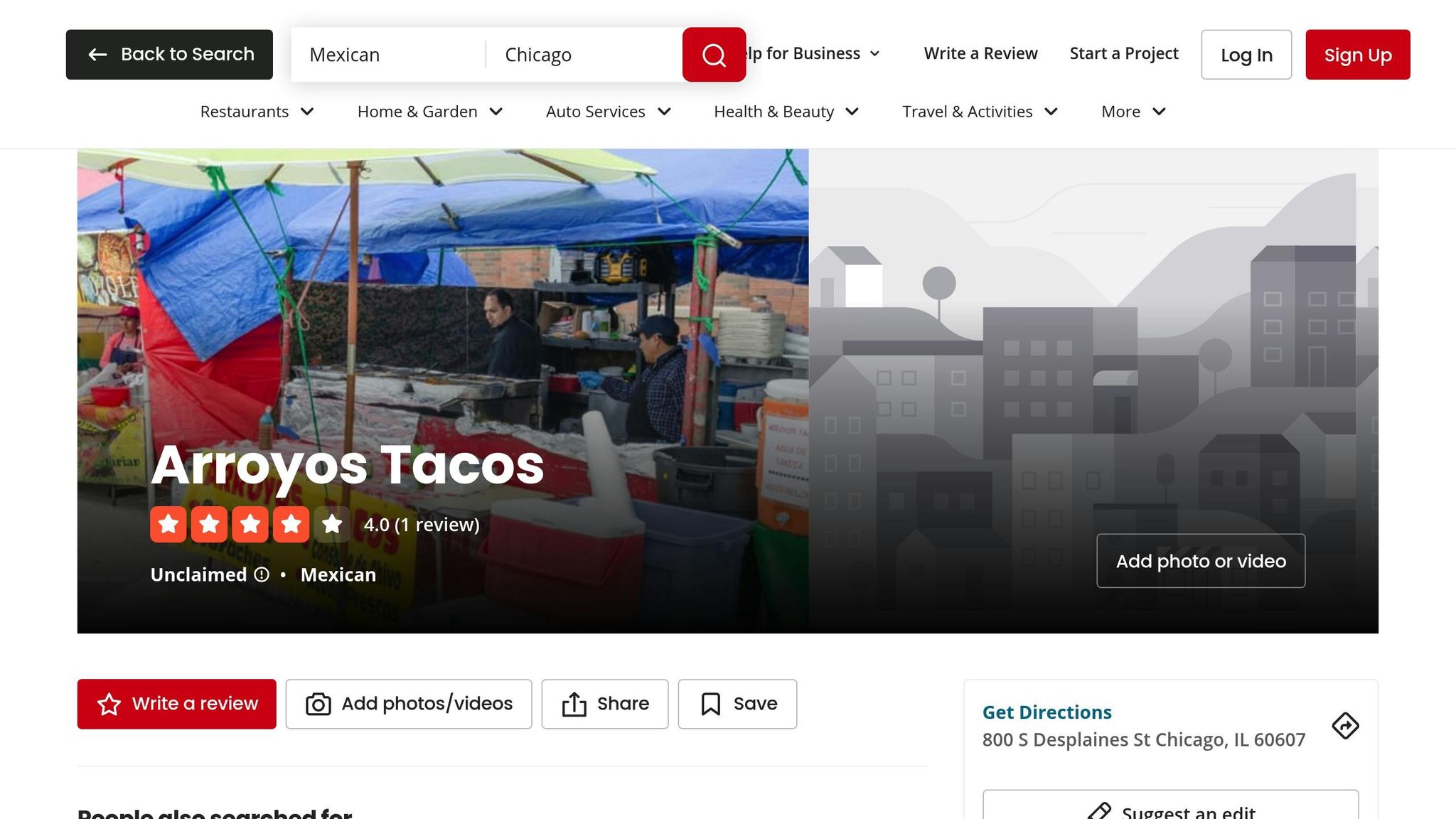Image resolution: width=1456 pixels, height=819 pixels.
Task: Click Add photo or video button
Action: tap(1201, 561)
